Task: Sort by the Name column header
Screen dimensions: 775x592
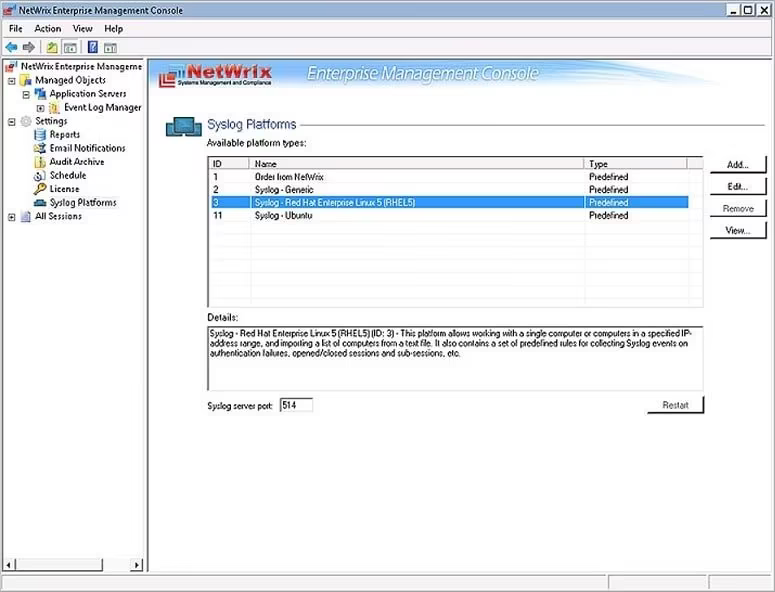Action: (x=417, y=164)
